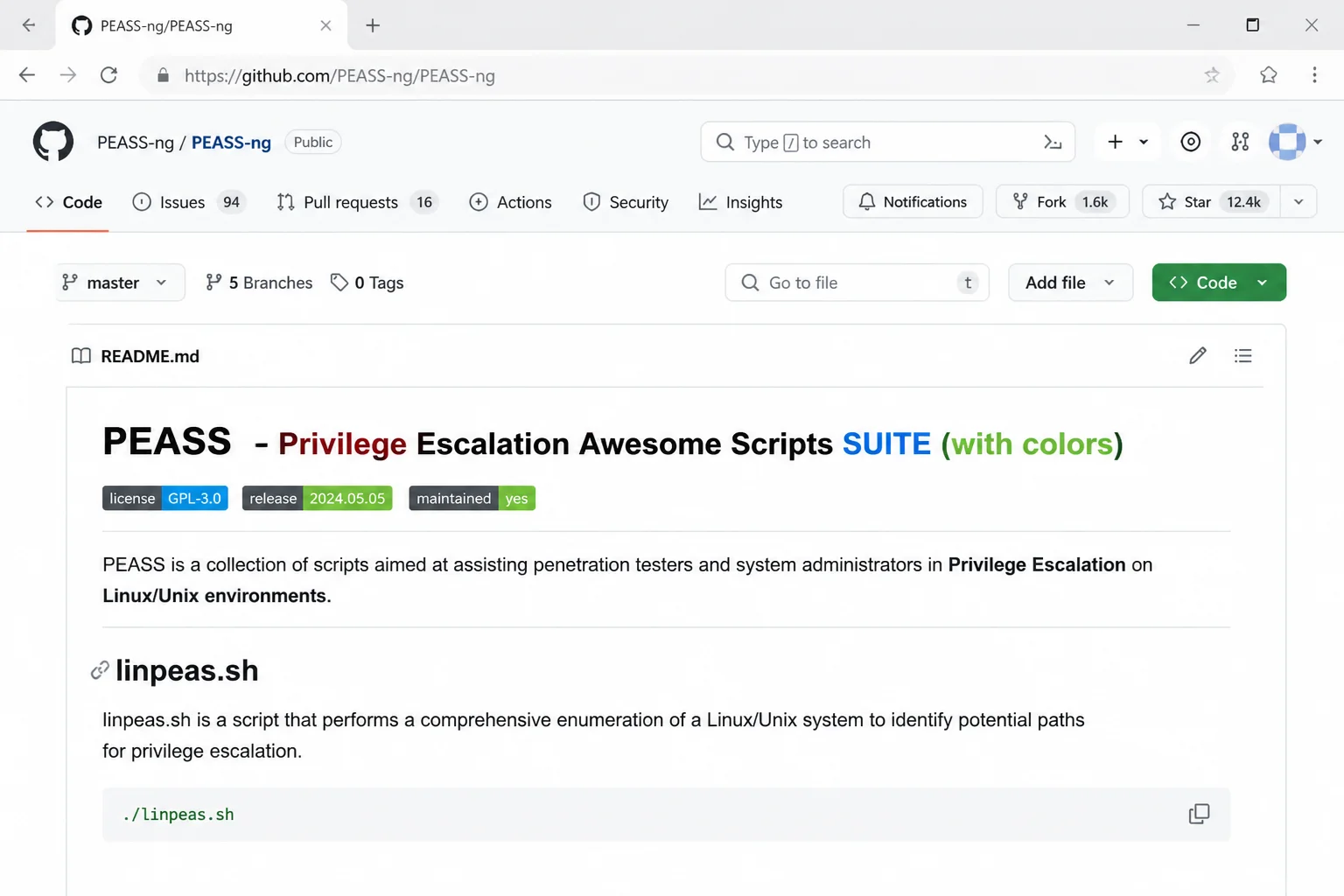Expand the Star lists dropdown arrow

coord(1298,201)
